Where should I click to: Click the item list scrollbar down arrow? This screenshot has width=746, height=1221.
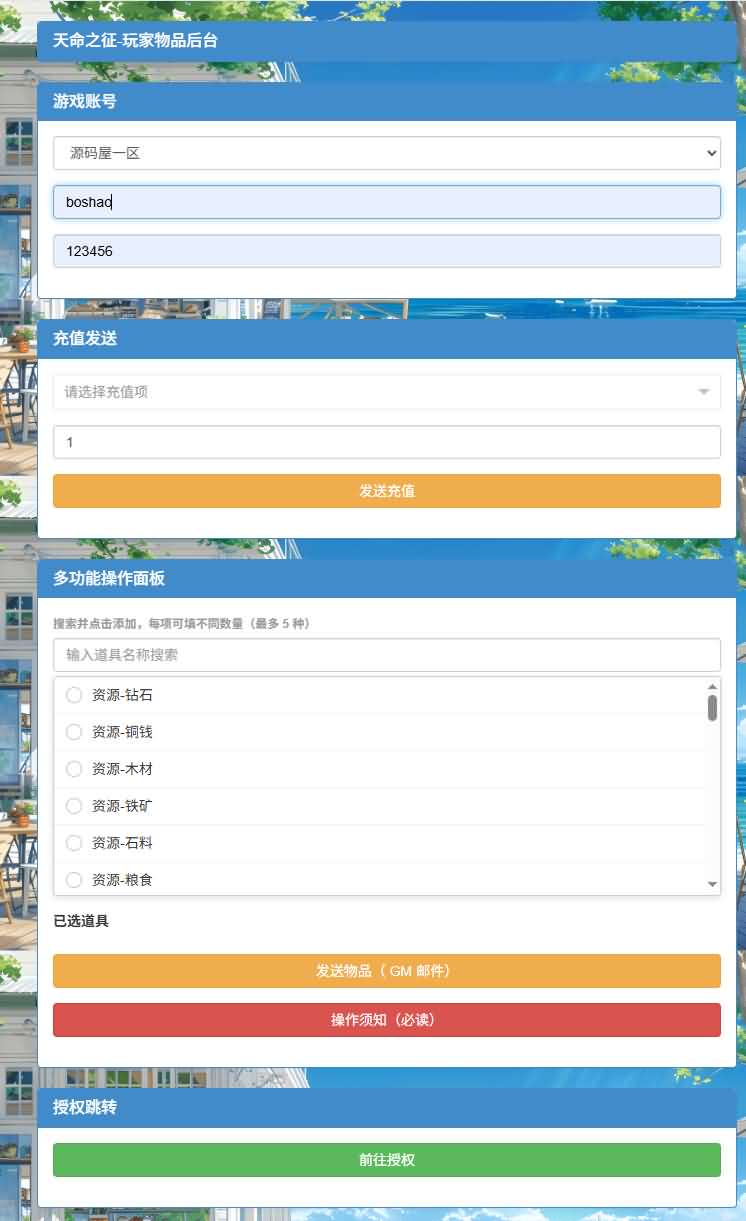point(712,885)
